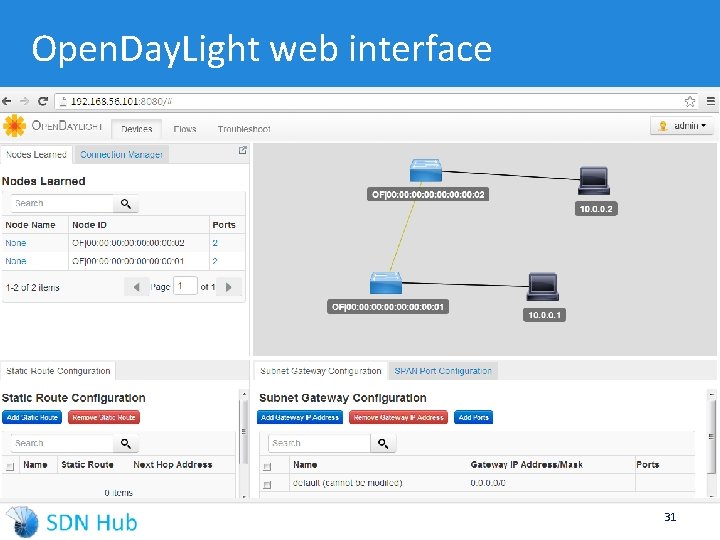
Task: Click the Ports header in Nodes Learned
Action: click(224, 225)
